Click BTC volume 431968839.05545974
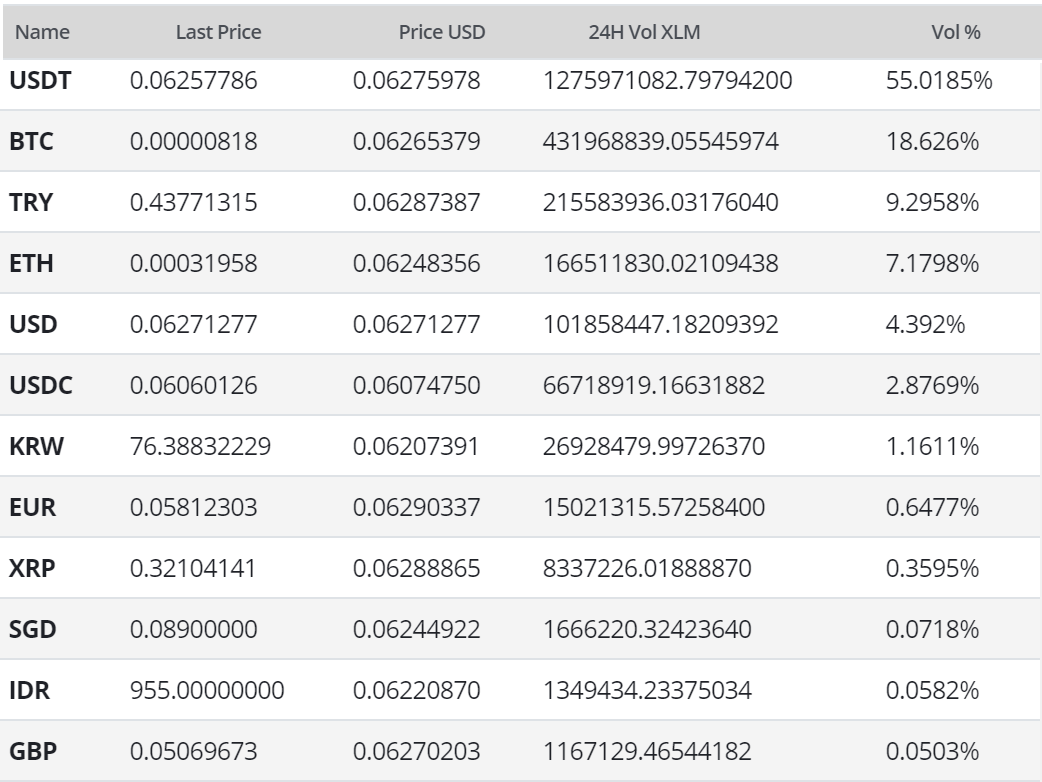Screen dimensions: 1042x782 661,142
